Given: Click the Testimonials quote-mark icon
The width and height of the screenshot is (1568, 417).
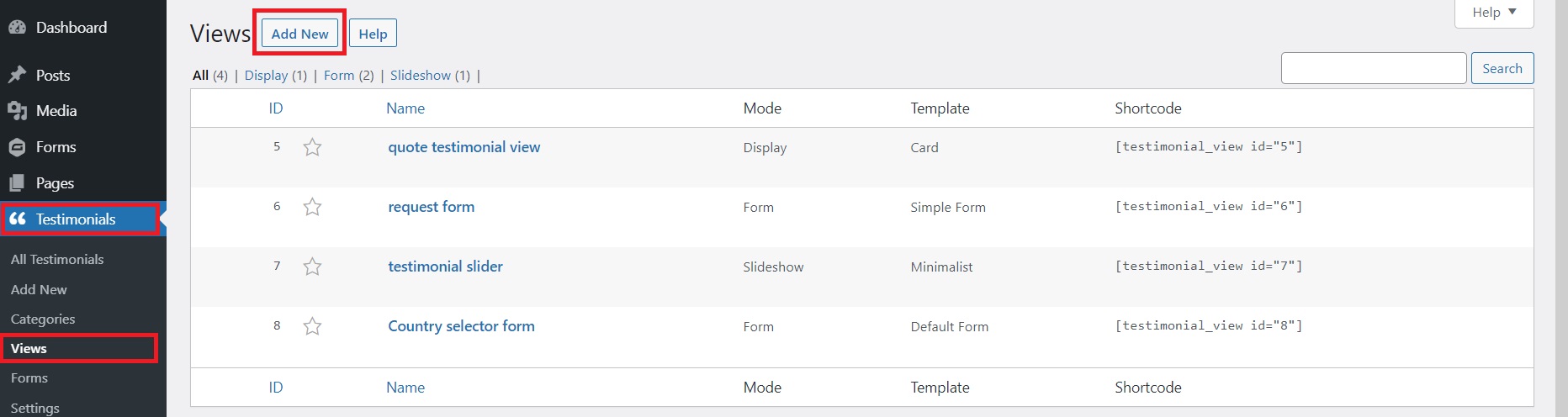Looking at the screenshot, I should [x=17, y=219].
